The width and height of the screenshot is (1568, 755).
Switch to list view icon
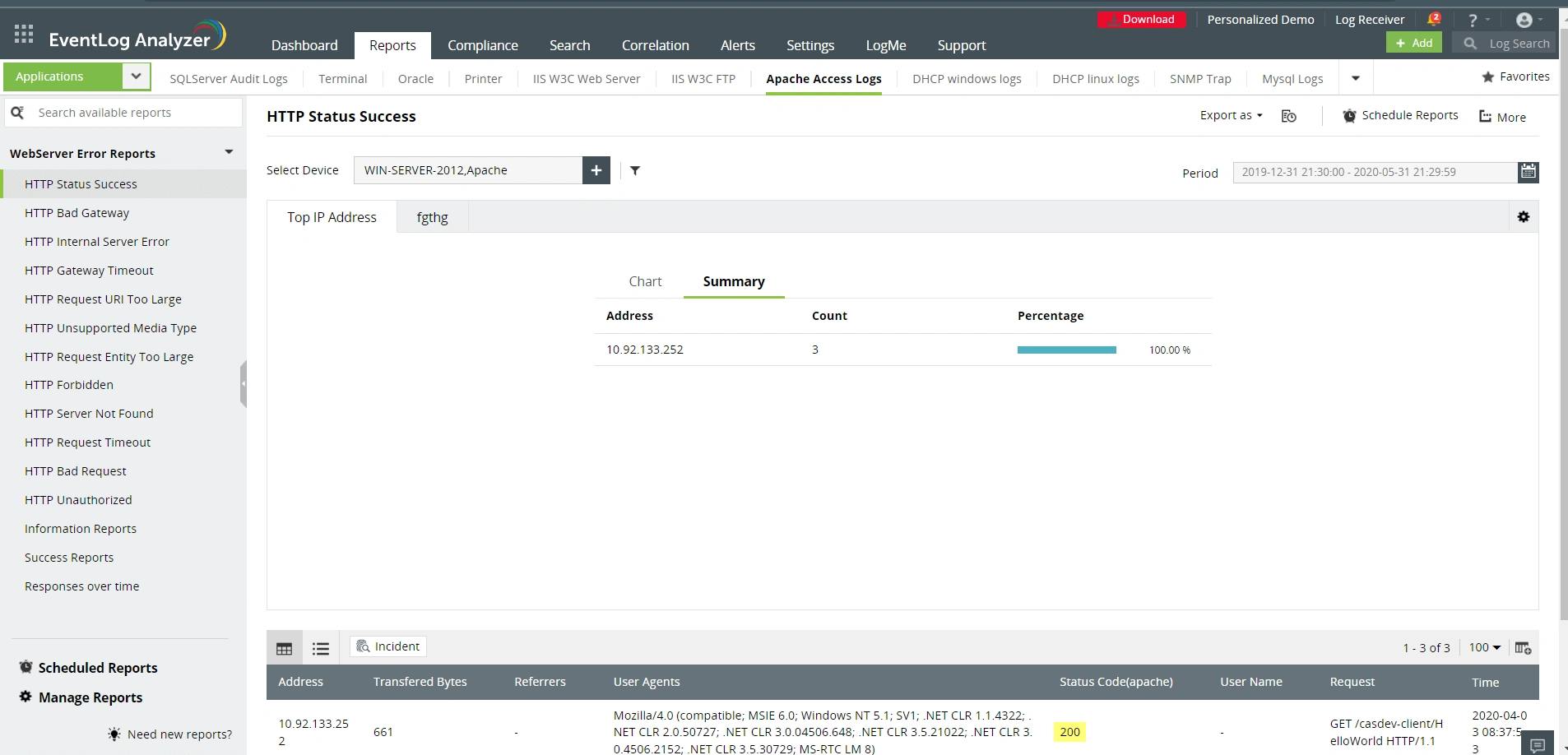[x=321, y=648]
